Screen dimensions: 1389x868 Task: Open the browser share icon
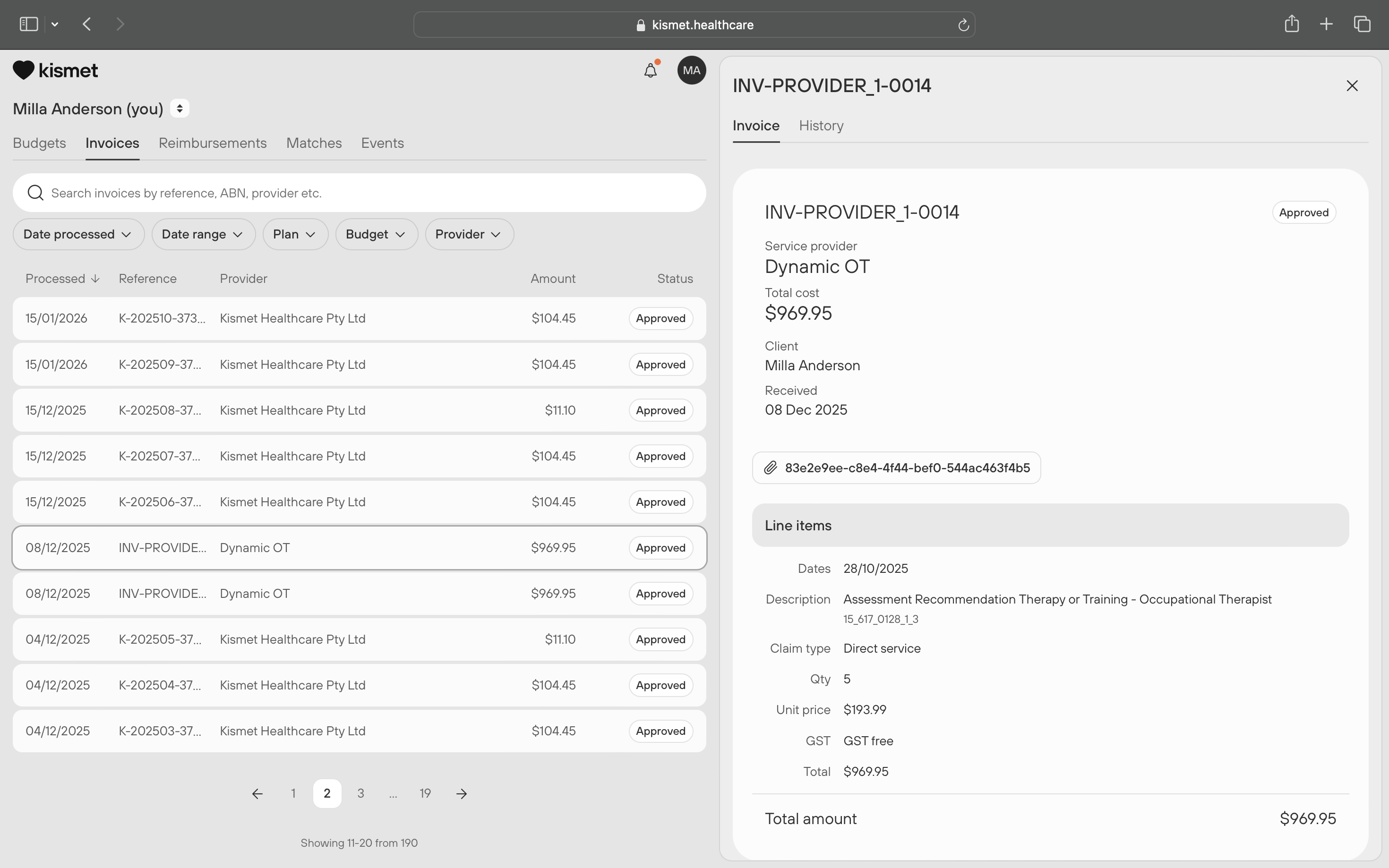pyautogui.click(x=1291, y=24)
